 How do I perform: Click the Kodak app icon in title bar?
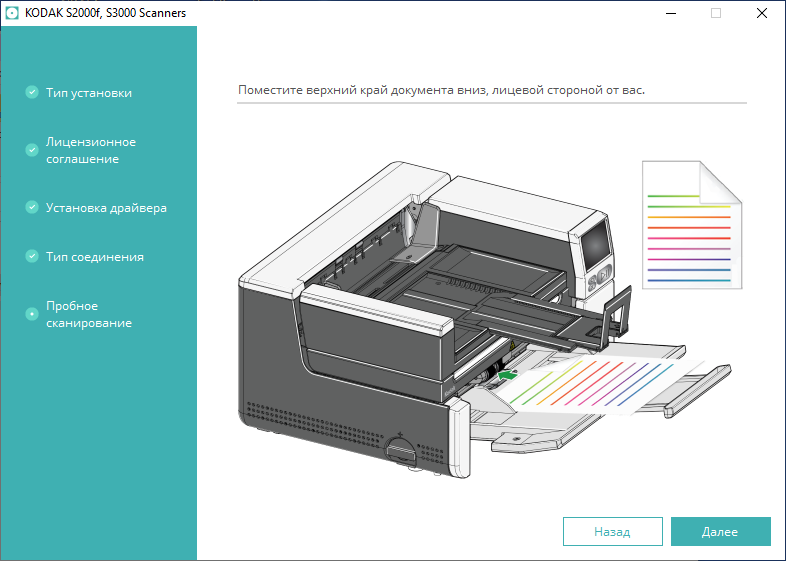tap(12, 13)
